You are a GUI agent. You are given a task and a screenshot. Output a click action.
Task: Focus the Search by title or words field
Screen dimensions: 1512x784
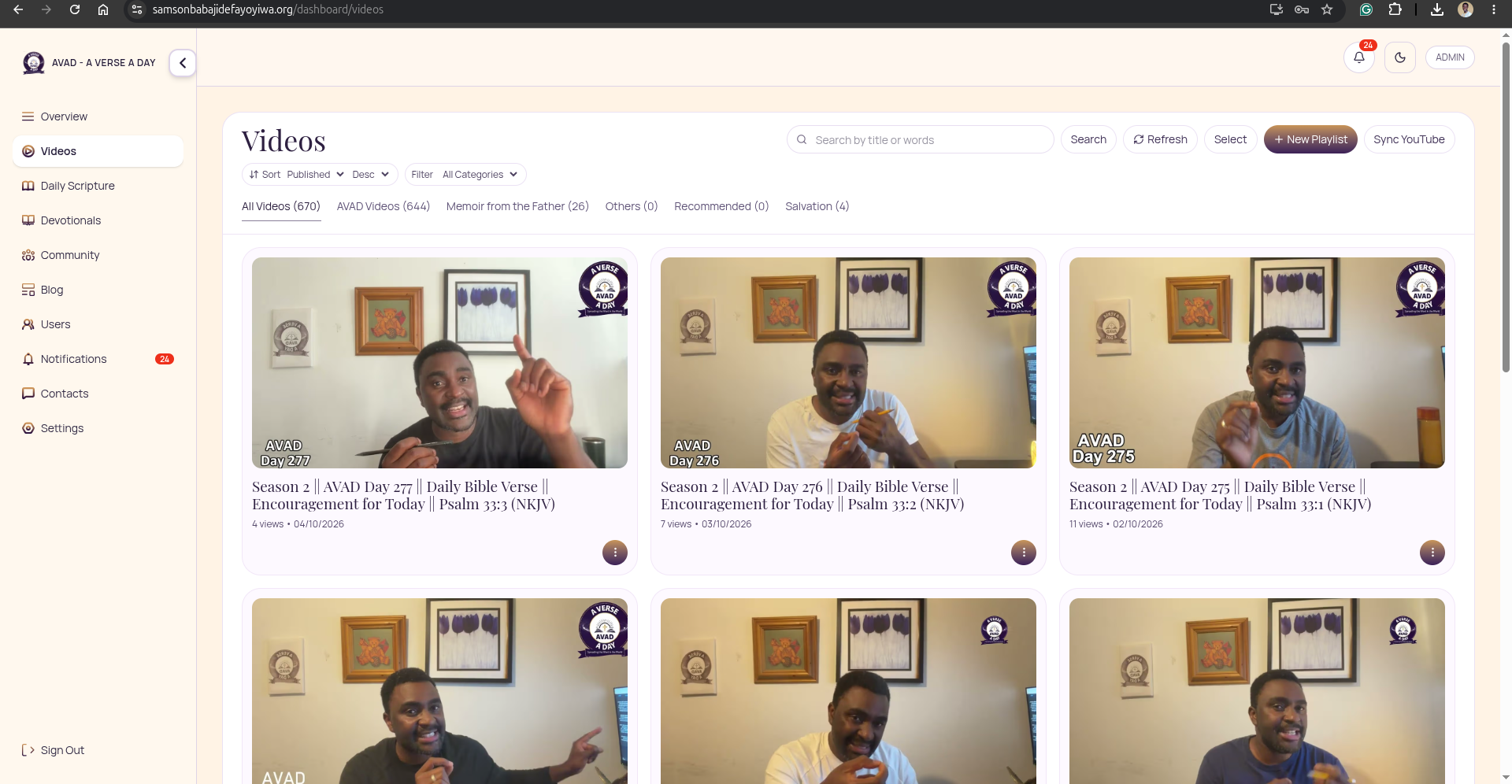coord(920,139)
